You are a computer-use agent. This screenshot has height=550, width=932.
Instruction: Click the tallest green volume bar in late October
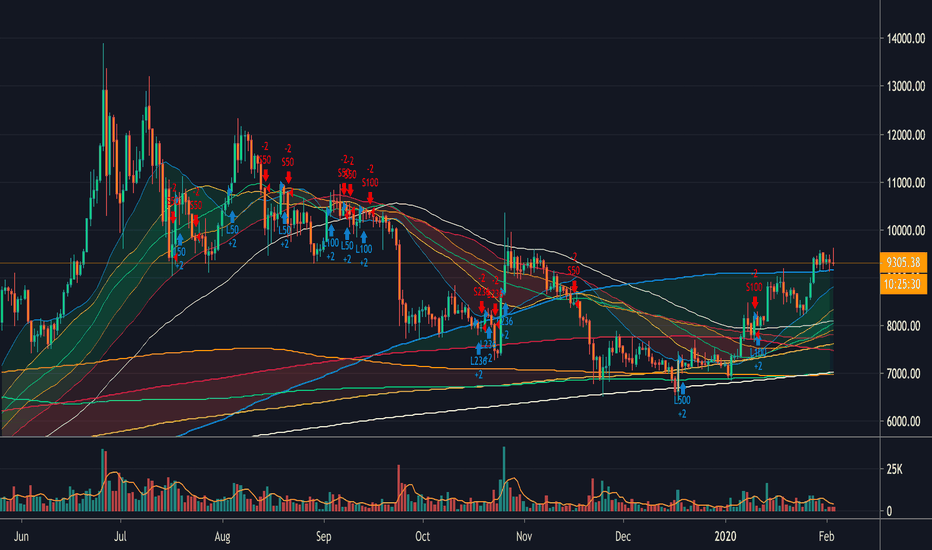[x=504, y=479]
